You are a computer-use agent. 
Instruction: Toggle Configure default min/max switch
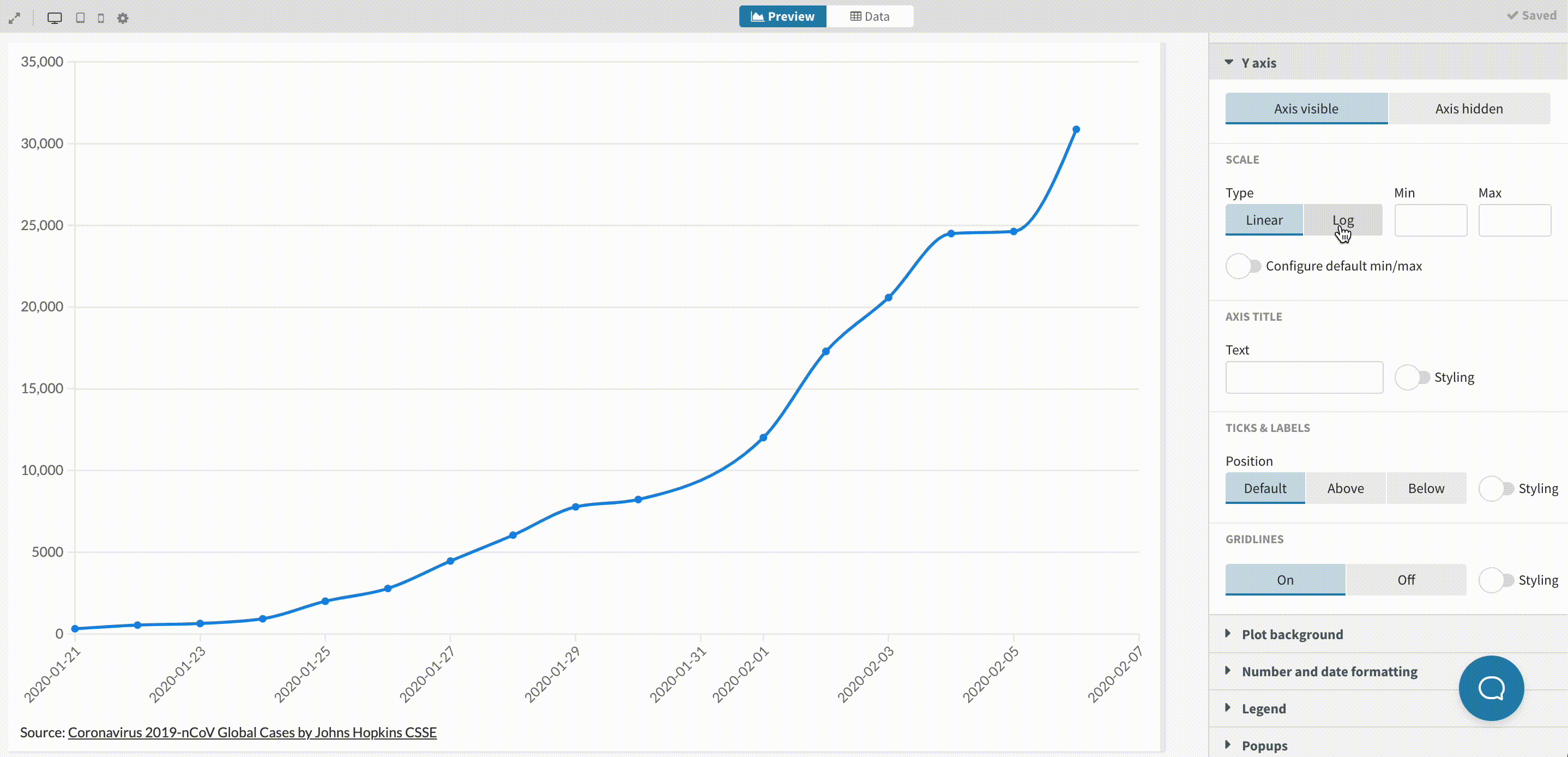pyautogui.click(x=1243, y=266)
